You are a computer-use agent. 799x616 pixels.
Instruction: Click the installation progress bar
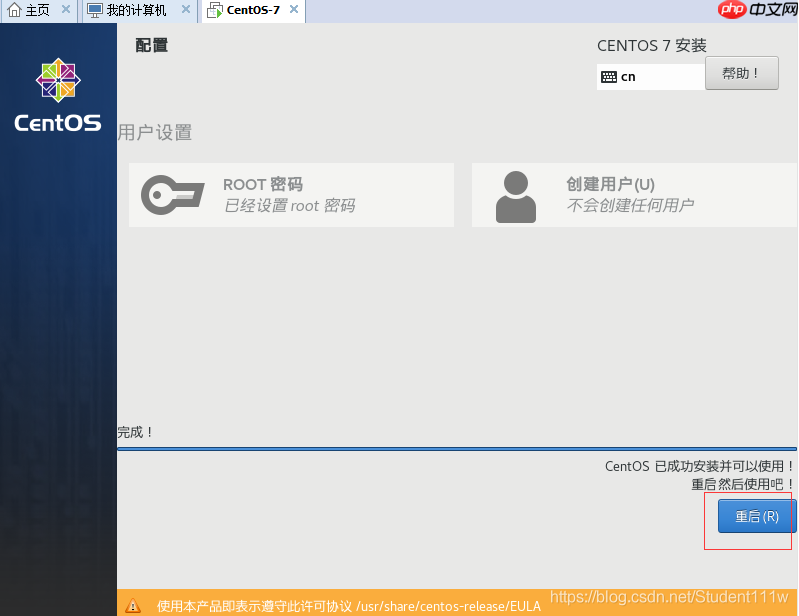[456, 449]
